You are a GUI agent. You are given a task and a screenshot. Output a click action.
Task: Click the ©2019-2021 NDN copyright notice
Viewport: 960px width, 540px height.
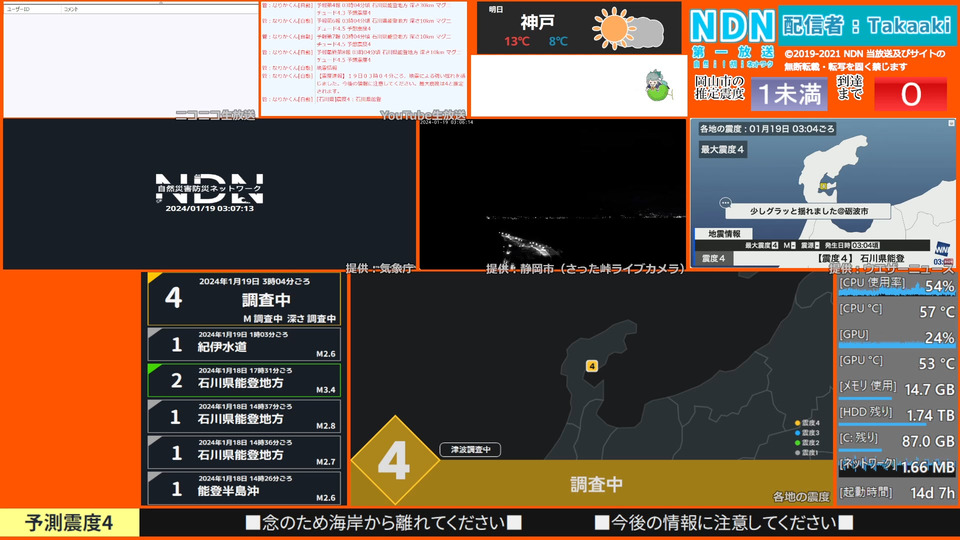point(865,60)
